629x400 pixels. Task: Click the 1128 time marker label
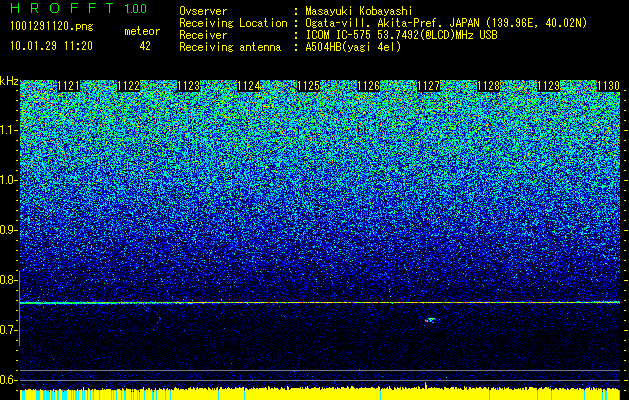[488, 86]
